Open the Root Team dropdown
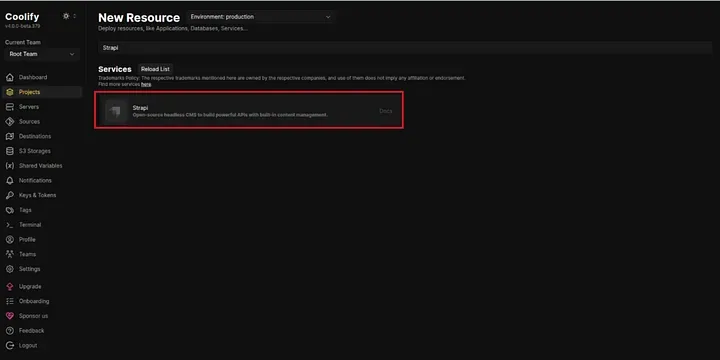This screenshot has height=360, width=720. [x=42, y=54]
